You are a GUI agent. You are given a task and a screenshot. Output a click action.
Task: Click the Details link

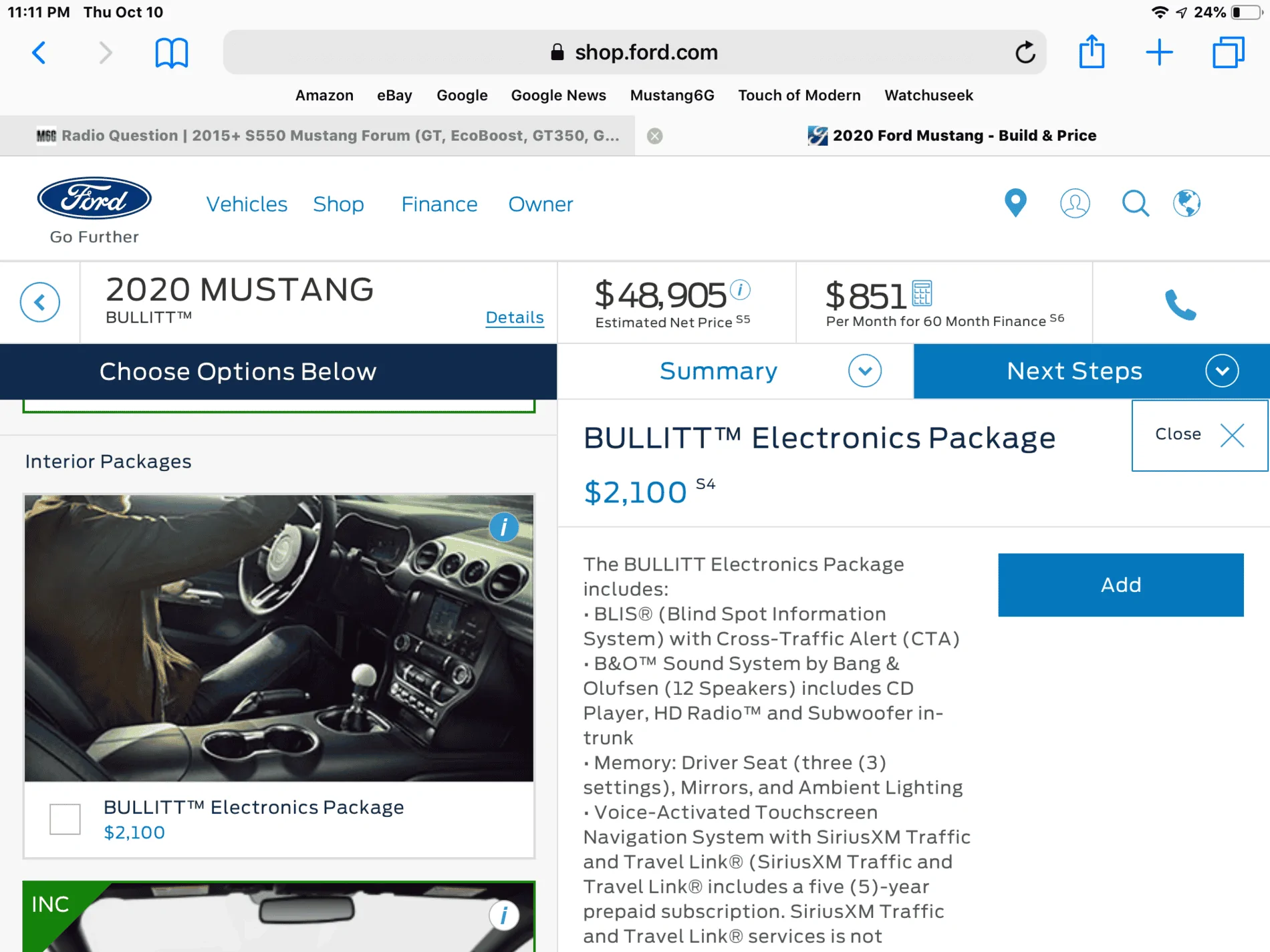(x=515, y=317)
